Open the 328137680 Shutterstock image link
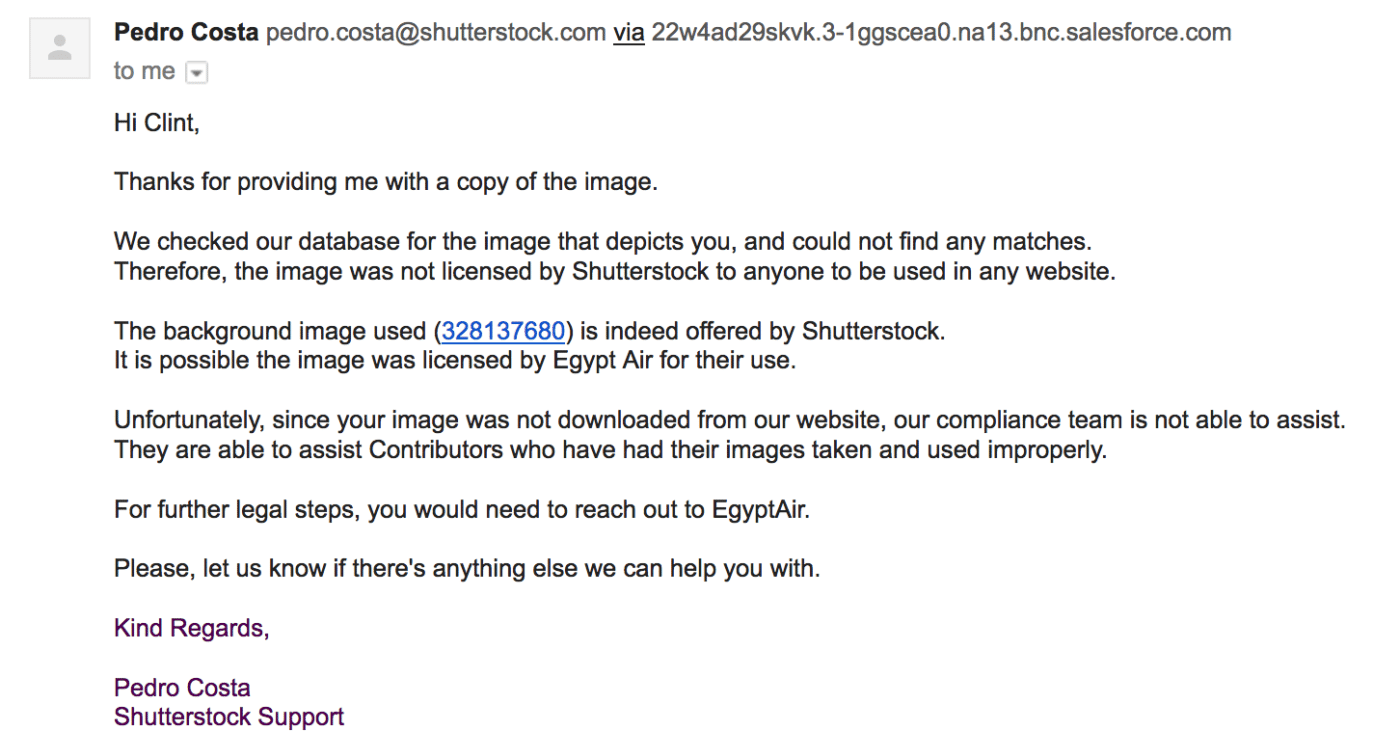Screen dimensions: 1400x731 tap(504, 331)
